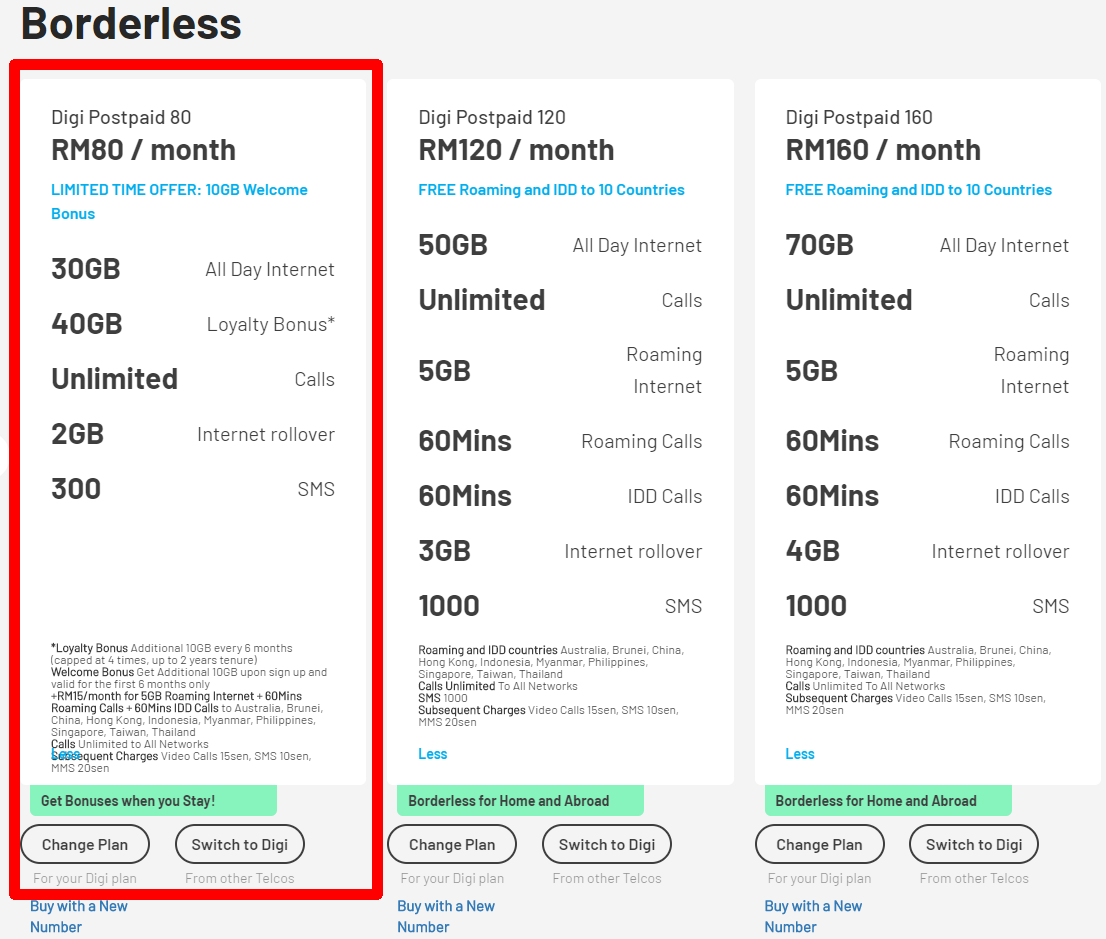This screenshot has width=1106, height=939.
Task: Collapse Postpaid 80 details via Less
Action: pos(65,755)
